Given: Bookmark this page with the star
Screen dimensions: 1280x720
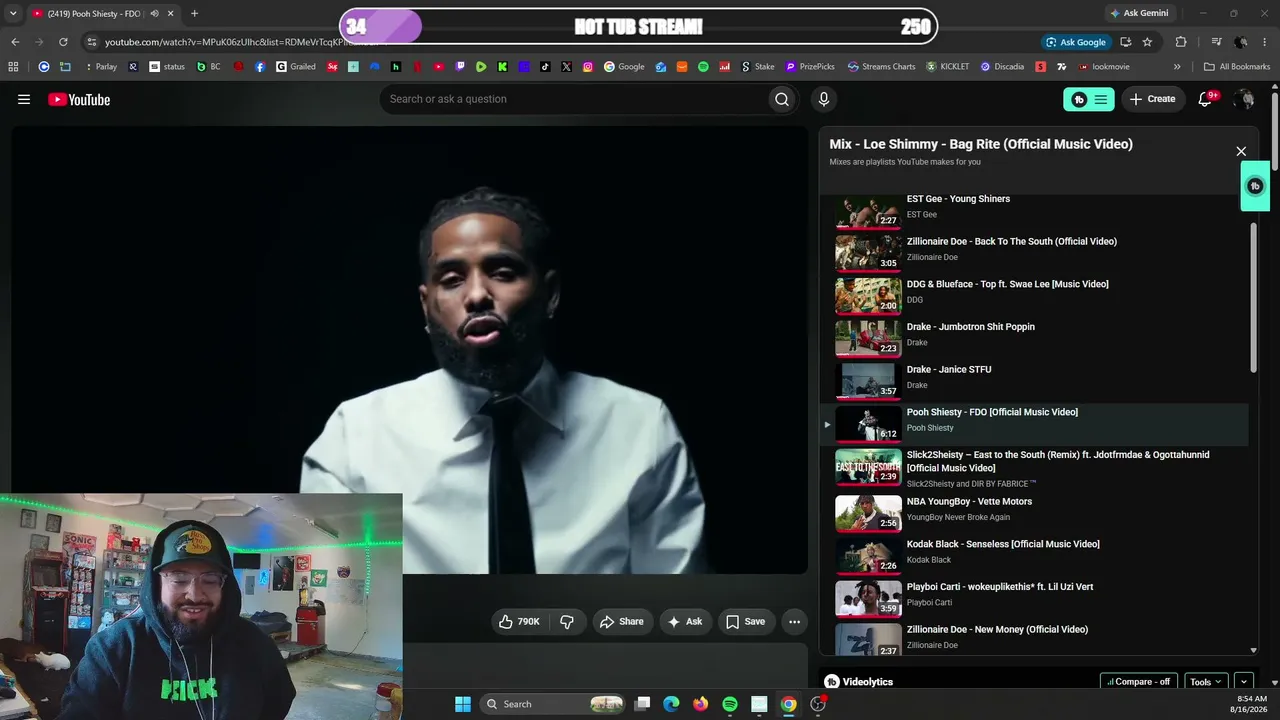Looking at the screenshot, I should point(1147,42).
